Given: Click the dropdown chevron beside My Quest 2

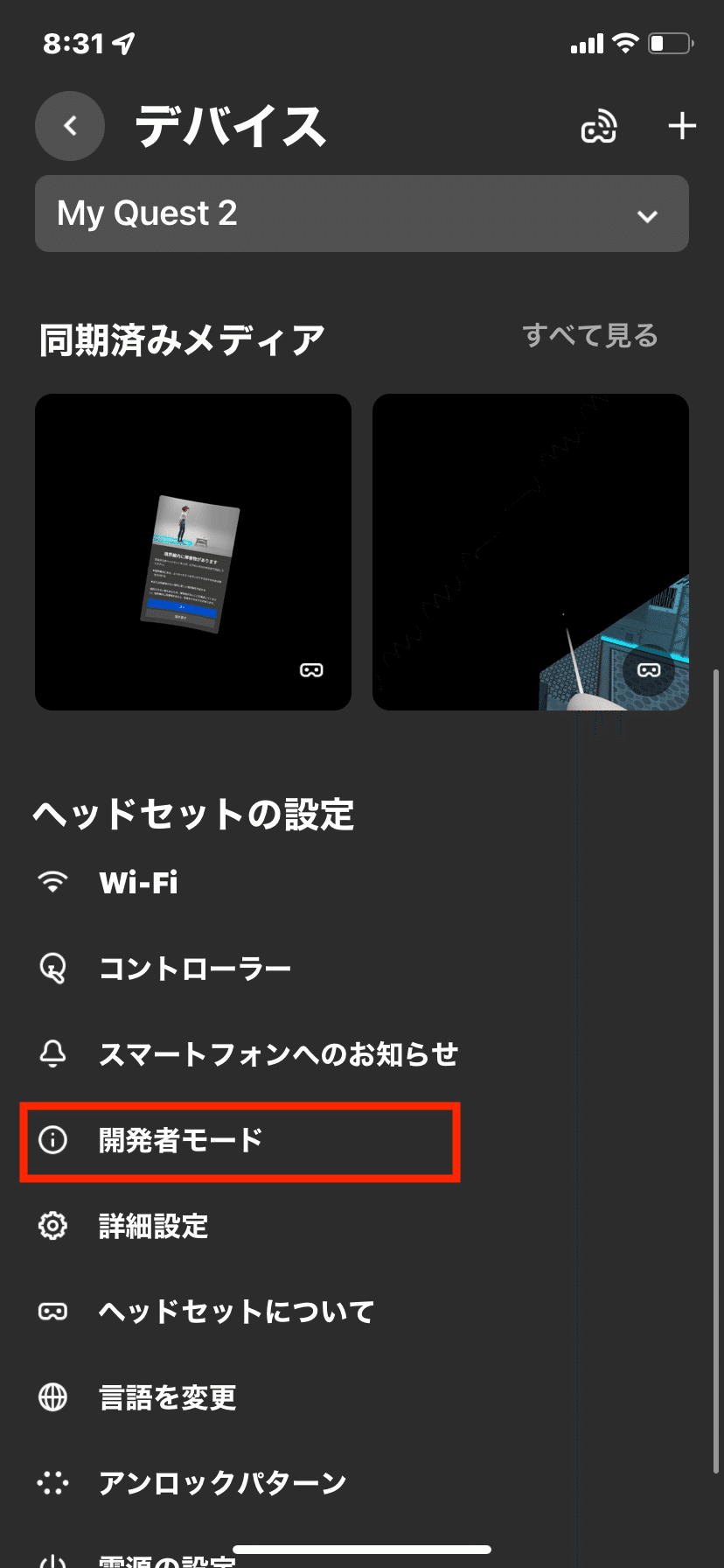Looking at the screenshot, I should [x=647, y=216].
